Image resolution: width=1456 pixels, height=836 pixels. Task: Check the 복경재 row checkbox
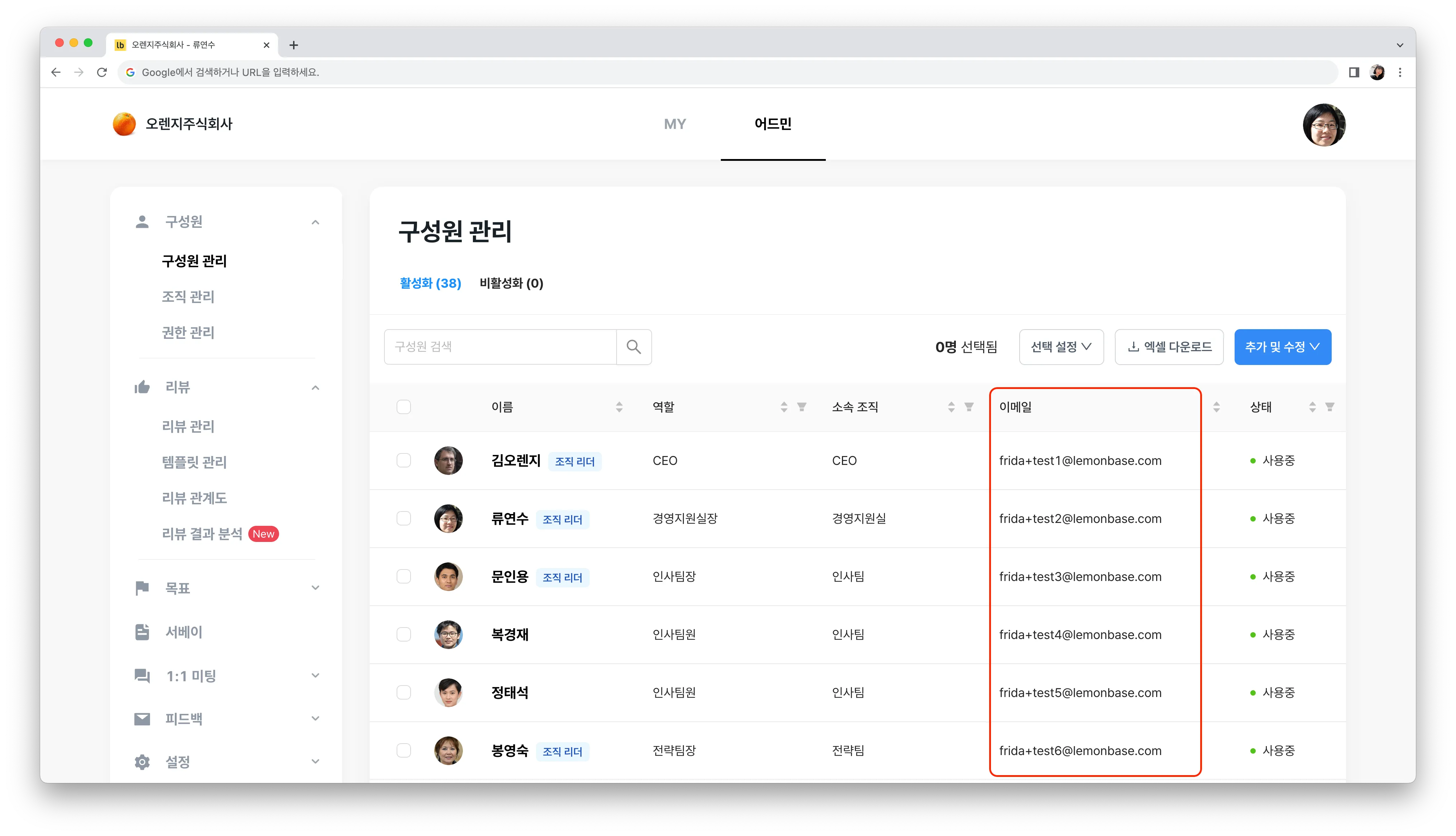[404, 634]
